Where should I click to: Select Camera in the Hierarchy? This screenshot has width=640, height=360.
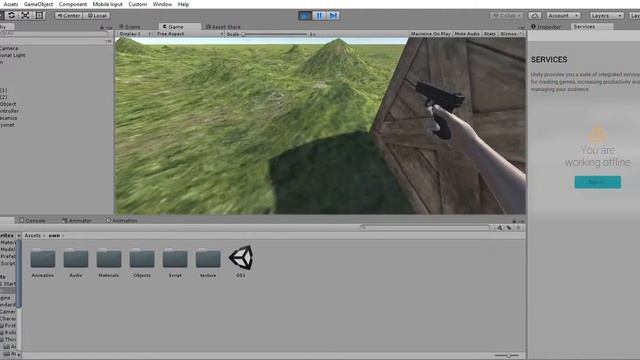[x=9, y=48]
